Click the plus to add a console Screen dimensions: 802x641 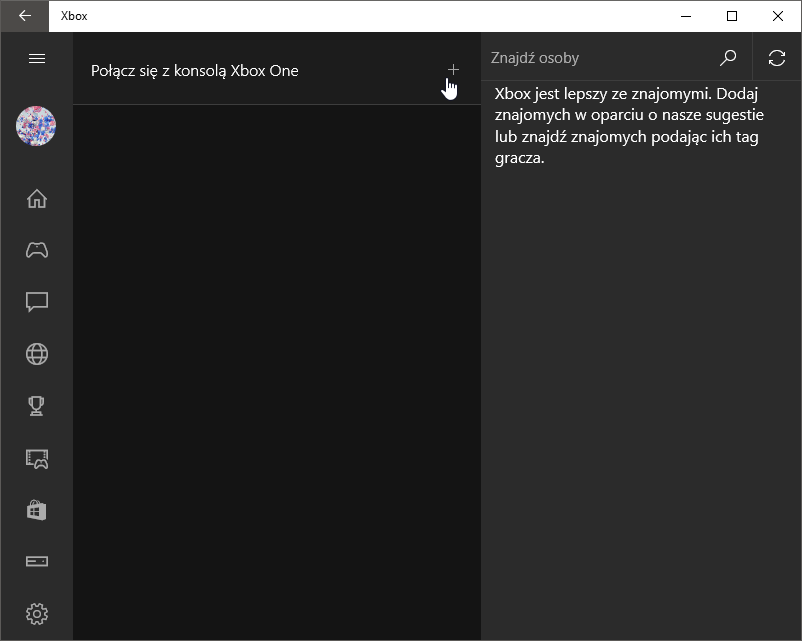[x=453, y=70]
